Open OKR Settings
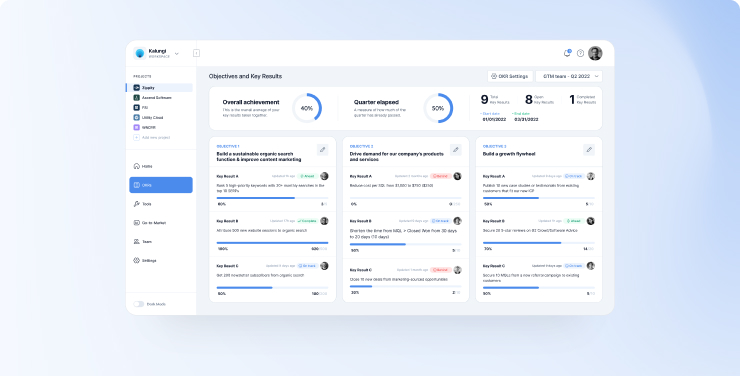 [x=510, y=76]
